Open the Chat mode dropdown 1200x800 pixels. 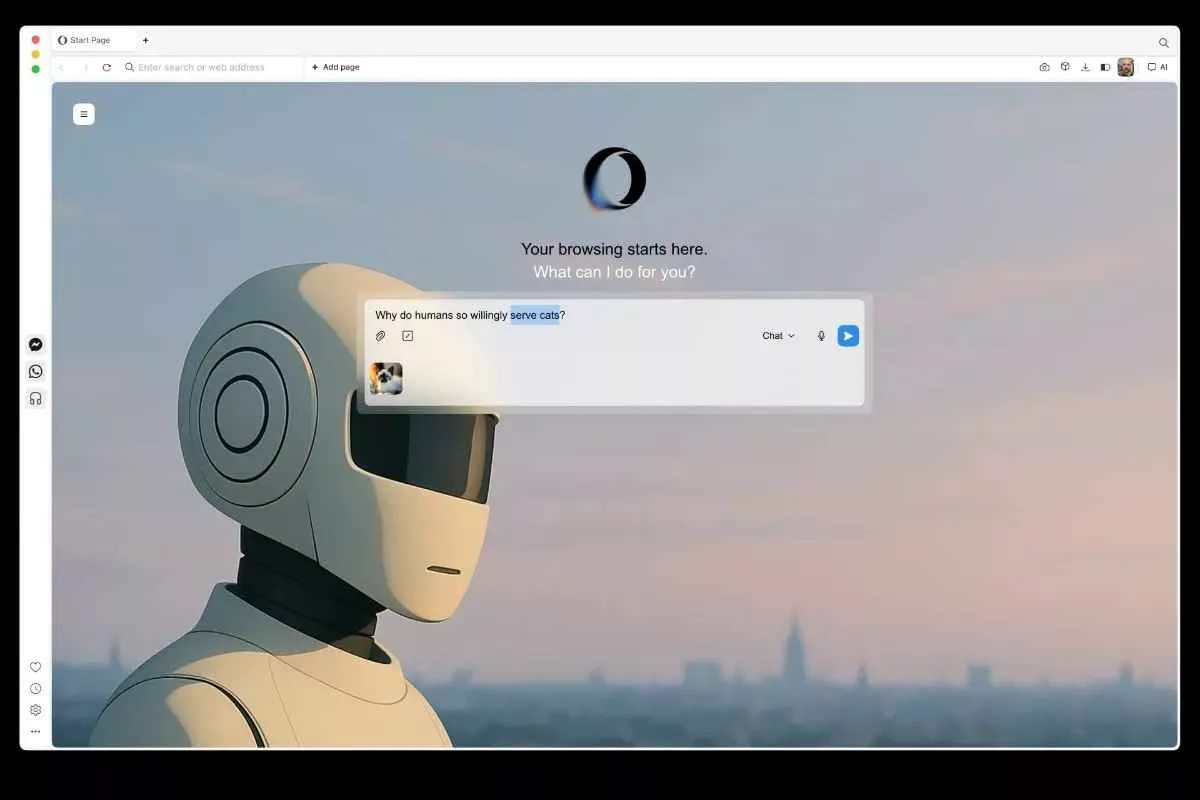click(777, 335)
